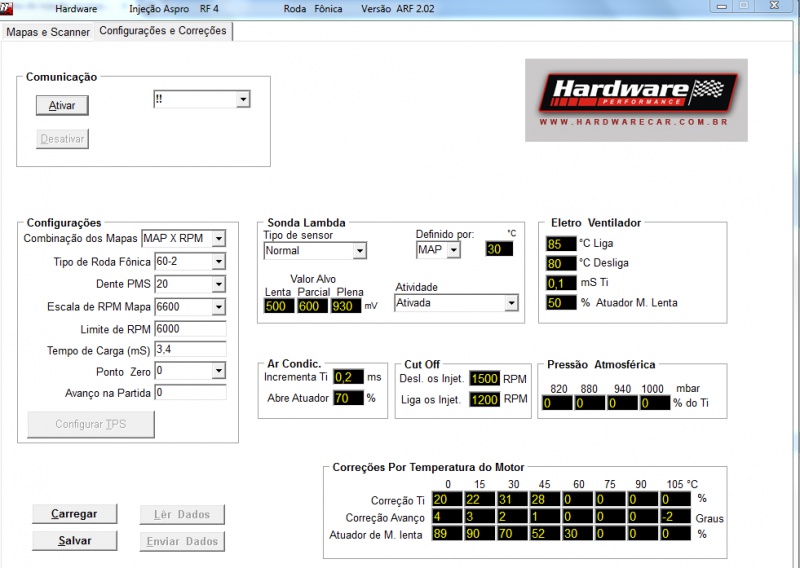Edit Parcial target value 600

[312, 306]
